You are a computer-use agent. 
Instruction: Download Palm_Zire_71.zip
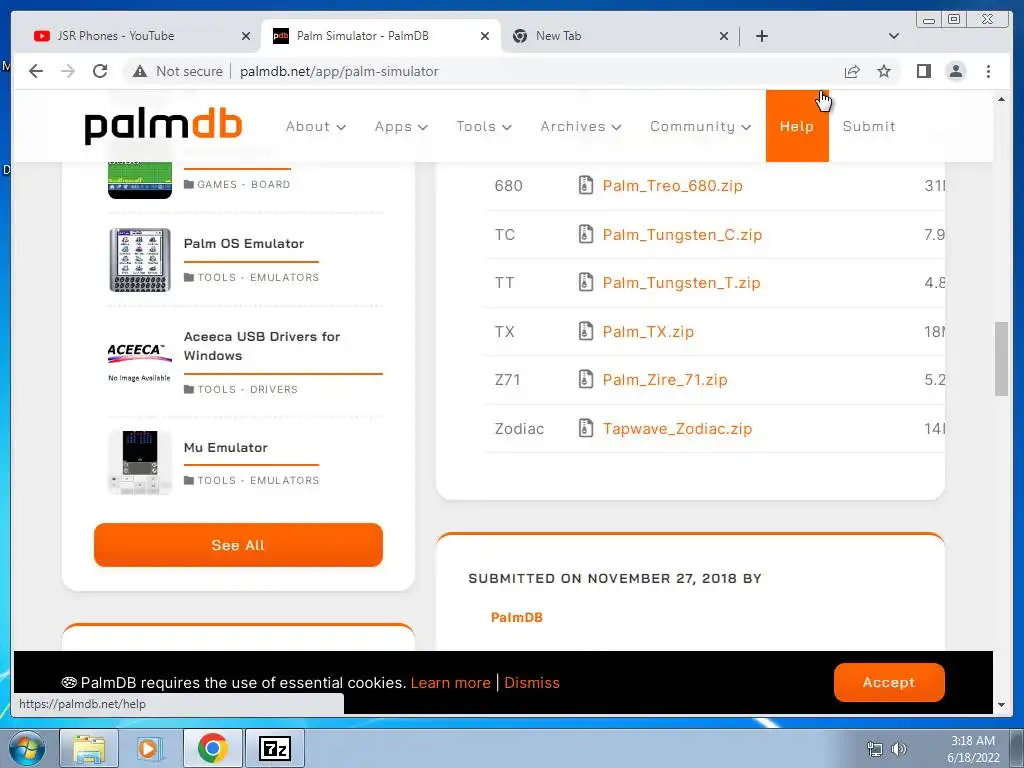665,380
